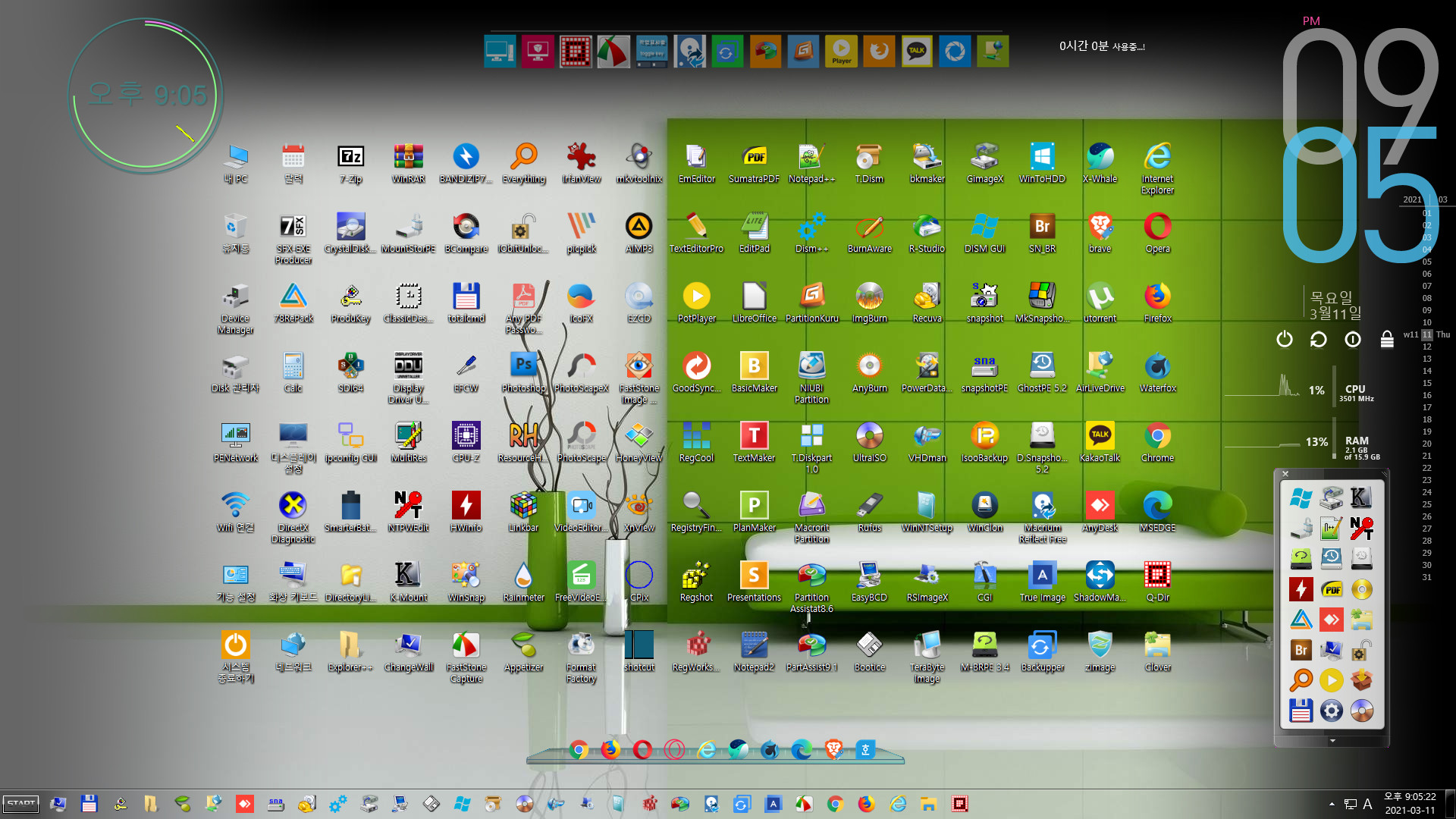1456x819 pixels.
Task: Open Edge in the bottom browser dock
Action: pyautogui.click(x=802, y=750)
